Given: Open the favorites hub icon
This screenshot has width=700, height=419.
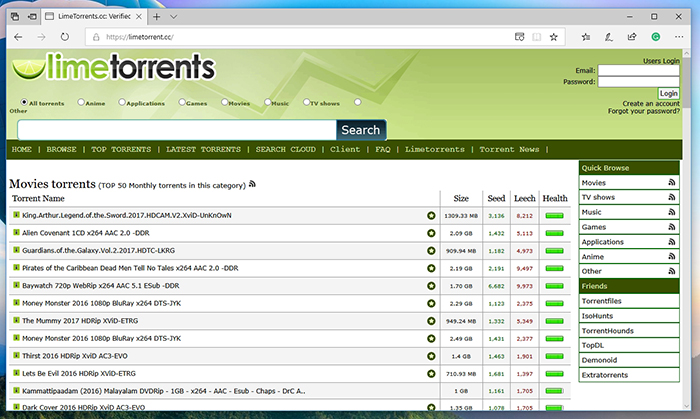Looking at the screenshot, I should tap(586, 37).
